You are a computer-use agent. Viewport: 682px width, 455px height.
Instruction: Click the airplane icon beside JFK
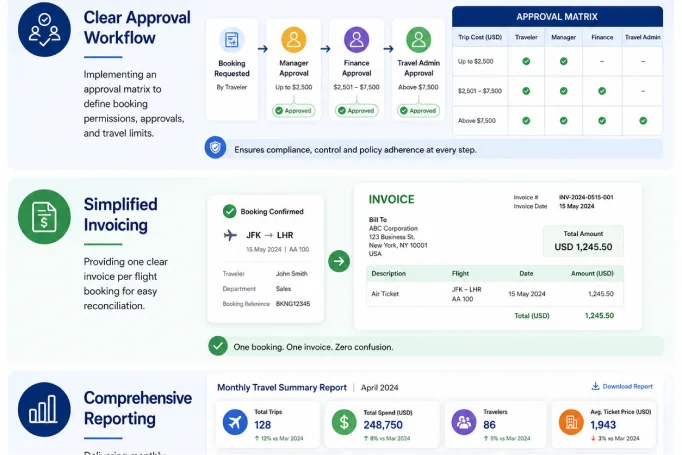pos(230,235)
